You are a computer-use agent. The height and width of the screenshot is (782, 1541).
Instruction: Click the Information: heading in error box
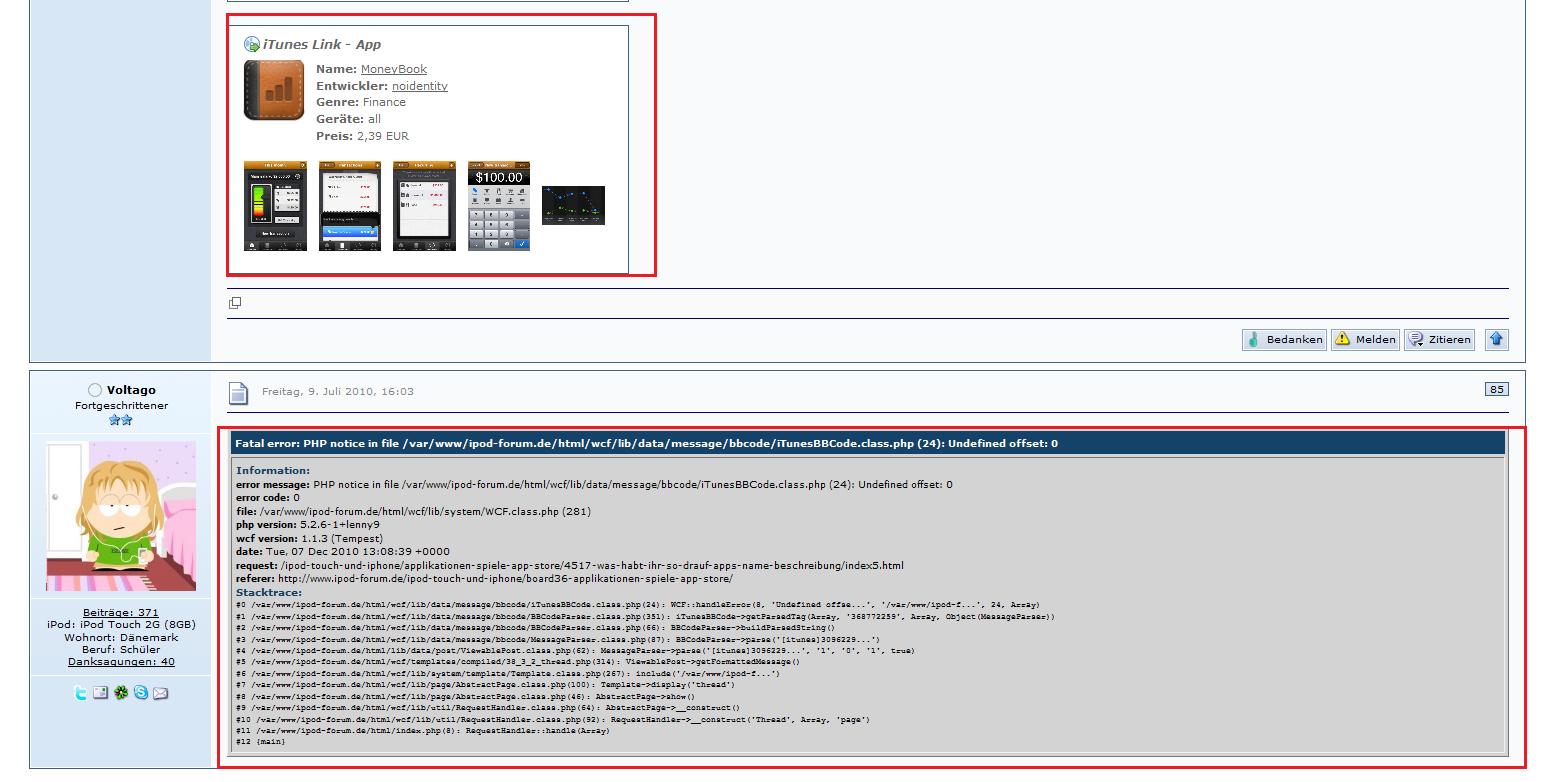click(273, 470)
